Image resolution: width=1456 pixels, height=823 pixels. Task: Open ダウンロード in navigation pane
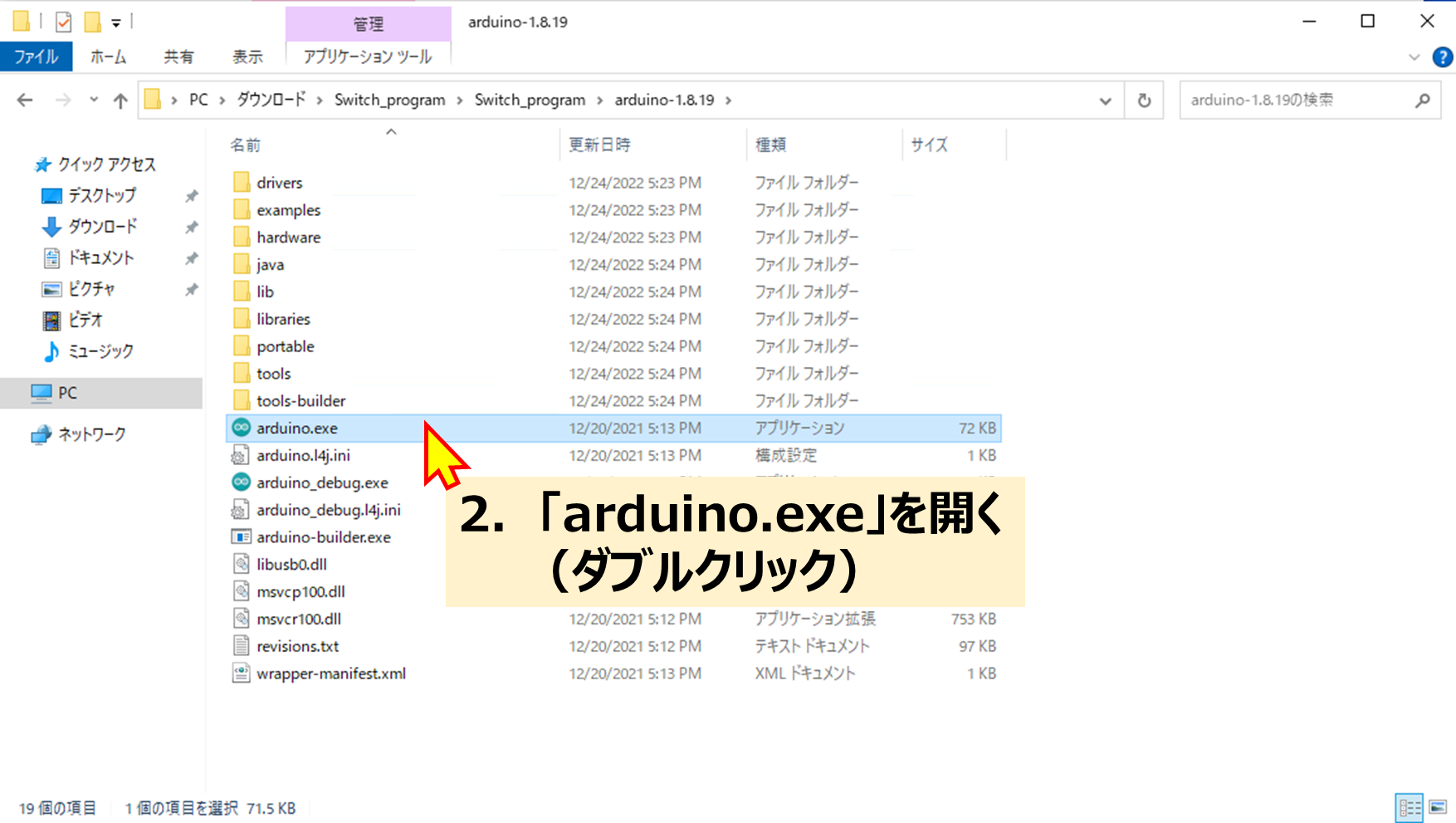102,226
